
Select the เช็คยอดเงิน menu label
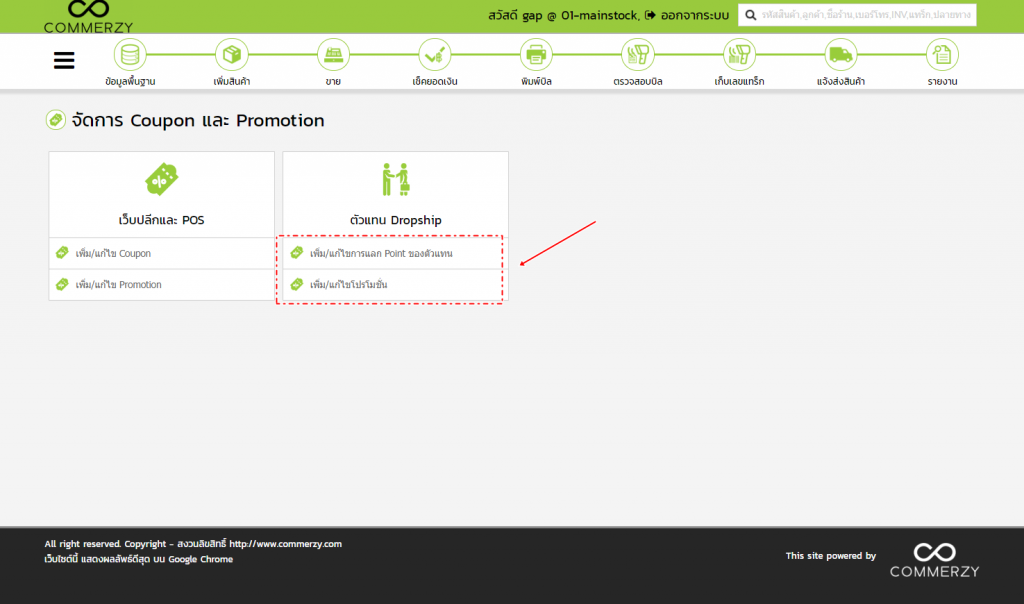tap(435, 82)
